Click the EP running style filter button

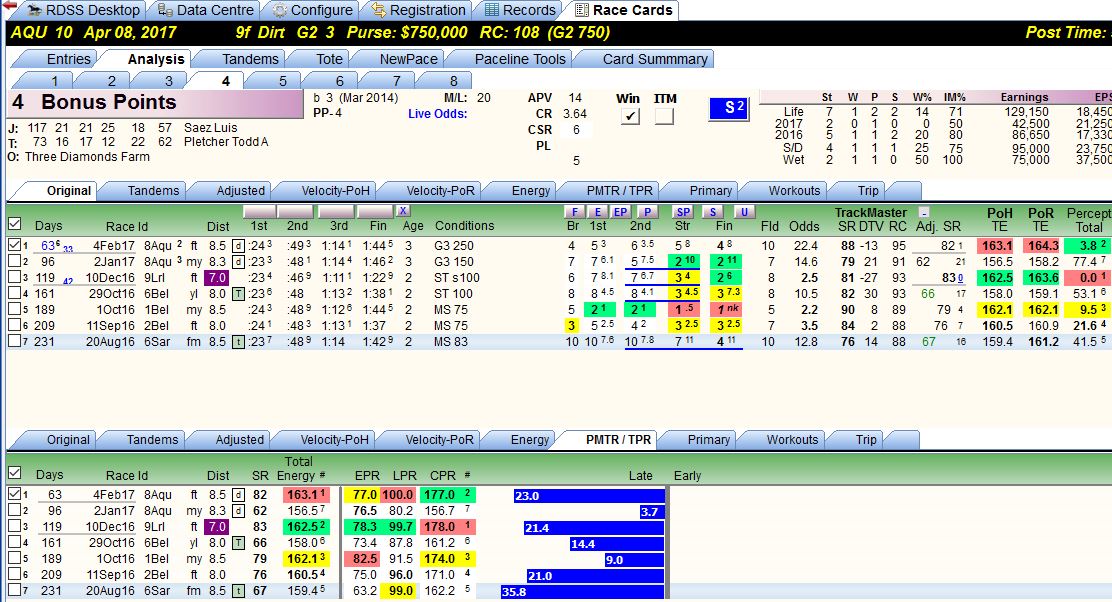621,211
